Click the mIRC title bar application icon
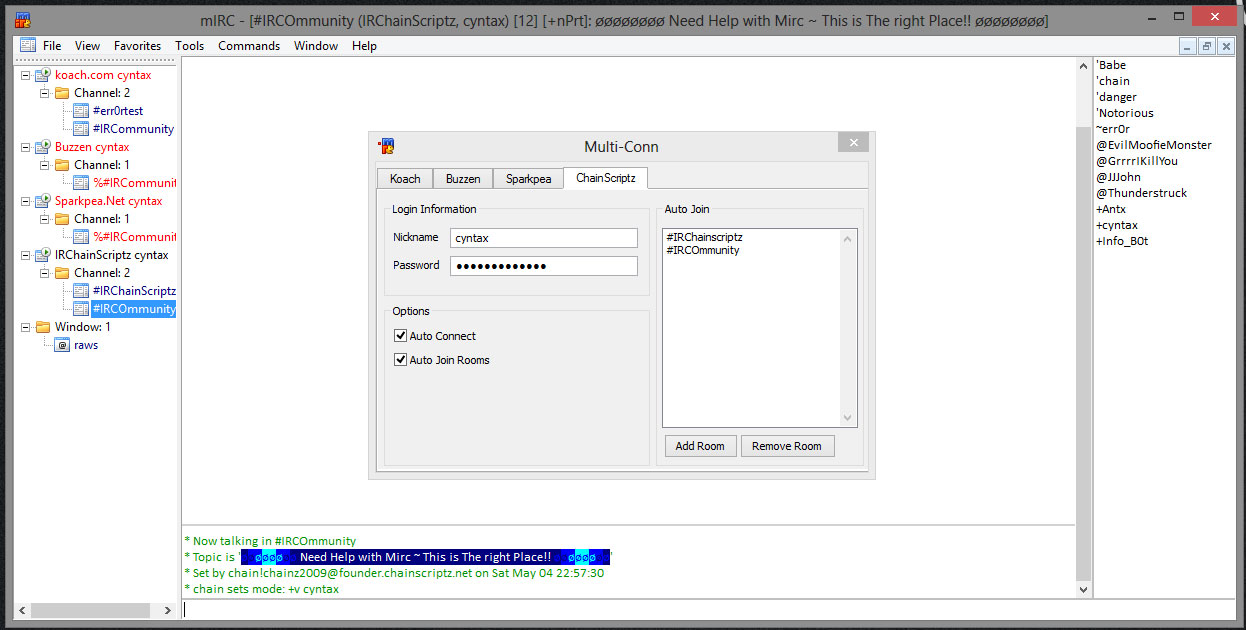Screen dimensions: 1246x630 [x=22, y=19]
